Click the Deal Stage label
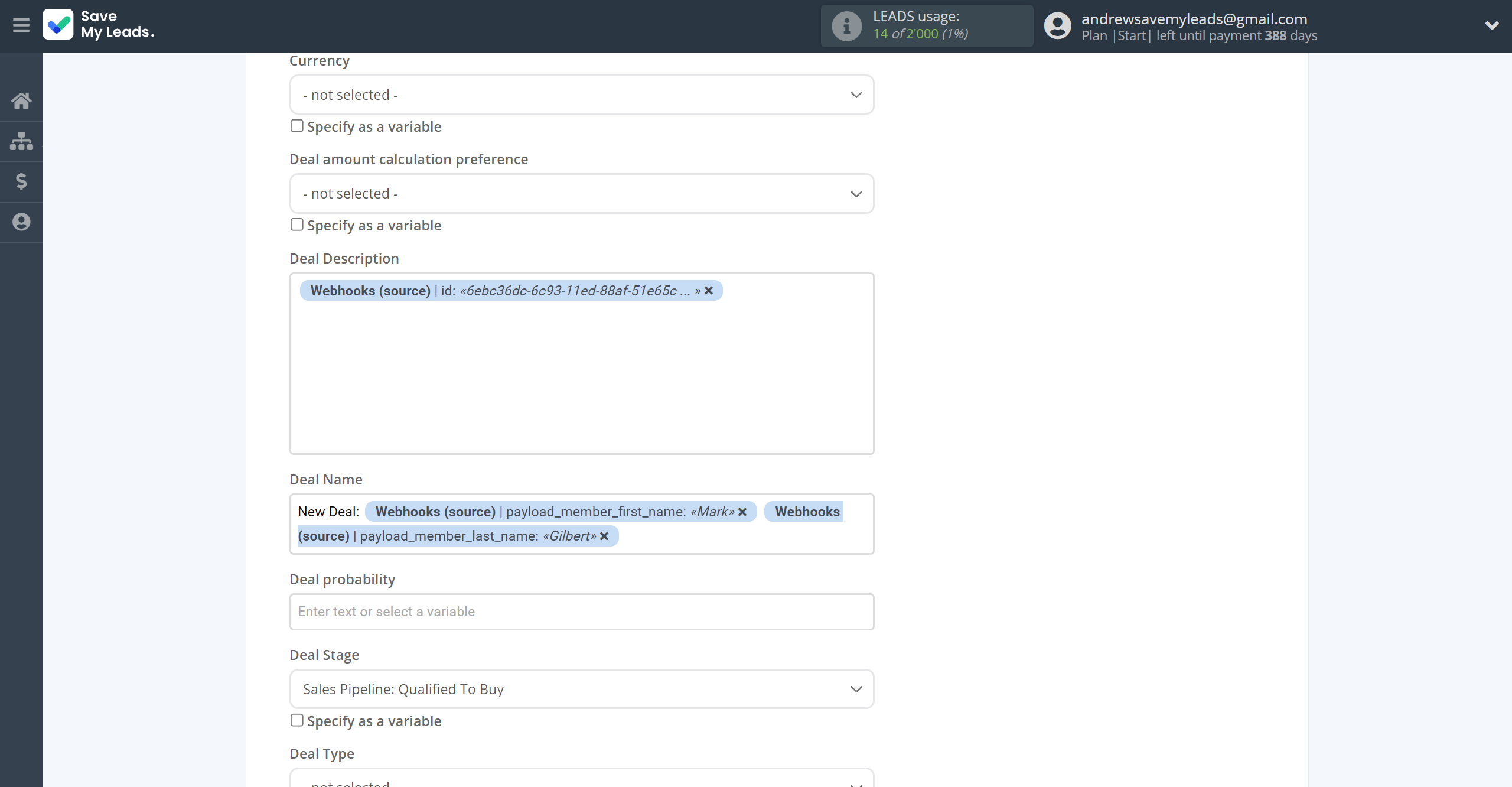Image resolution: width=1512 pixels, height=787 pixels. click(x=324, y=655)
